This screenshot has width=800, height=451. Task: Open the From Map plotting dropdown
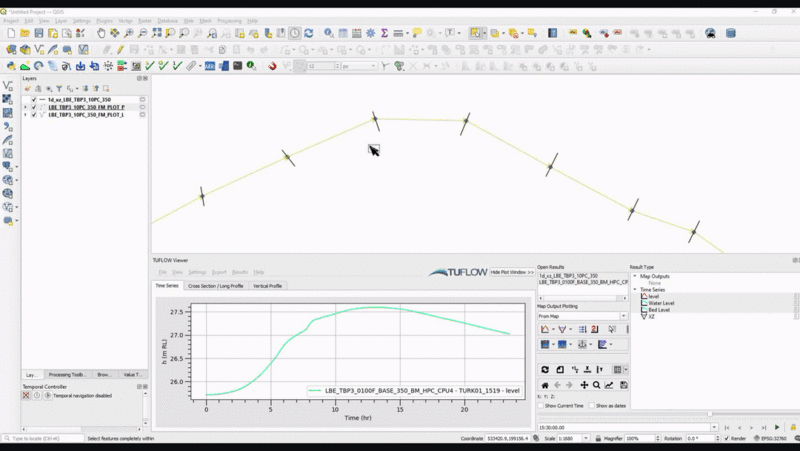tap(581, 316)
